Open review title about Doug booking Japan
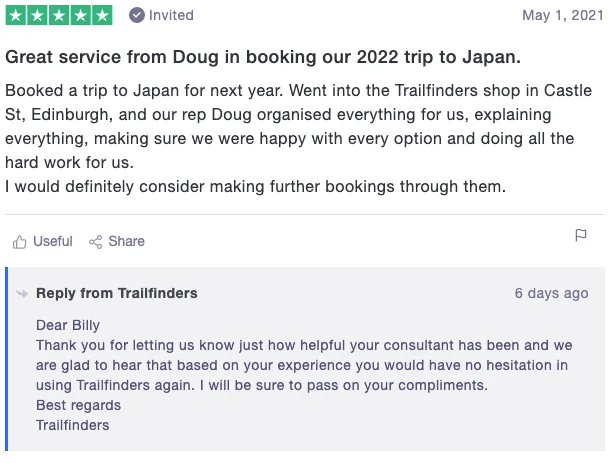 click(264, 56)
